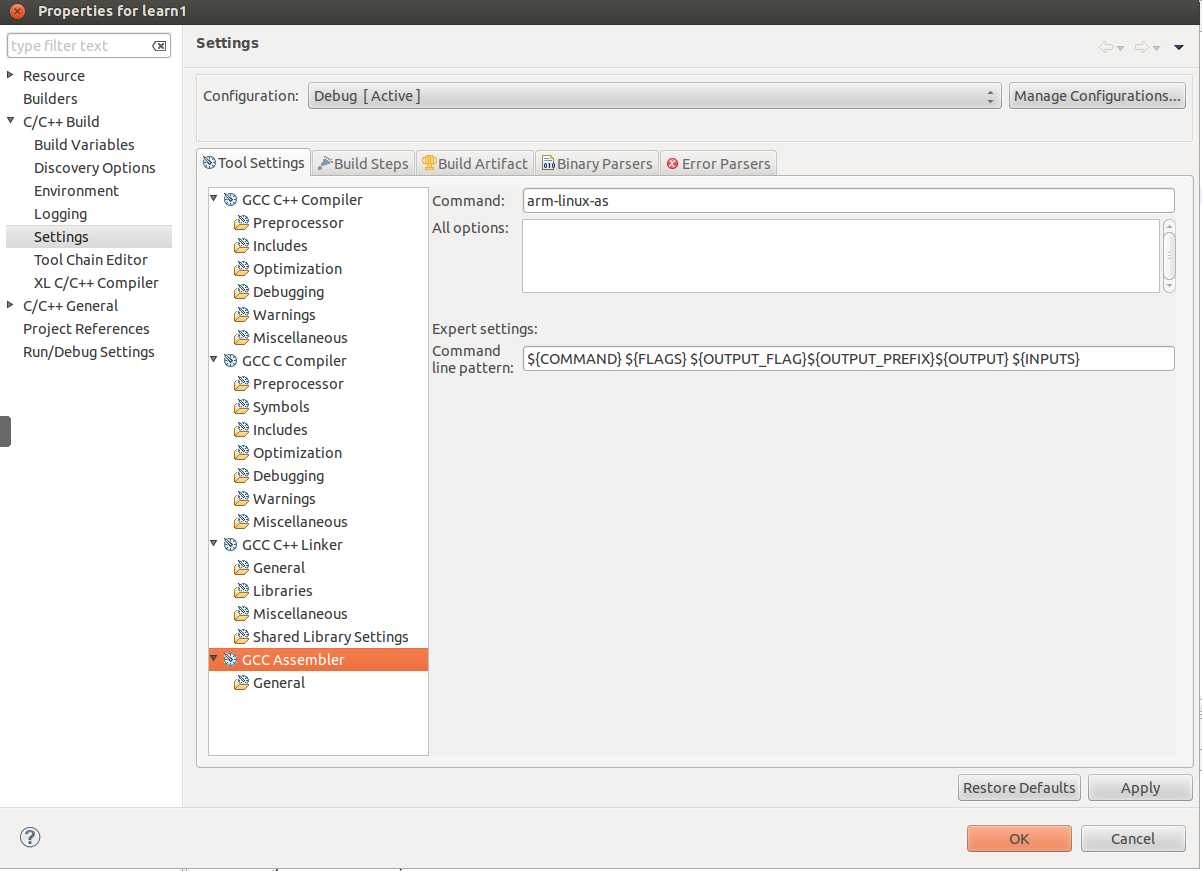Screen dimensions: 1202x871
Task: Open Tool Chain Editor page
Action: coord(91,260)
